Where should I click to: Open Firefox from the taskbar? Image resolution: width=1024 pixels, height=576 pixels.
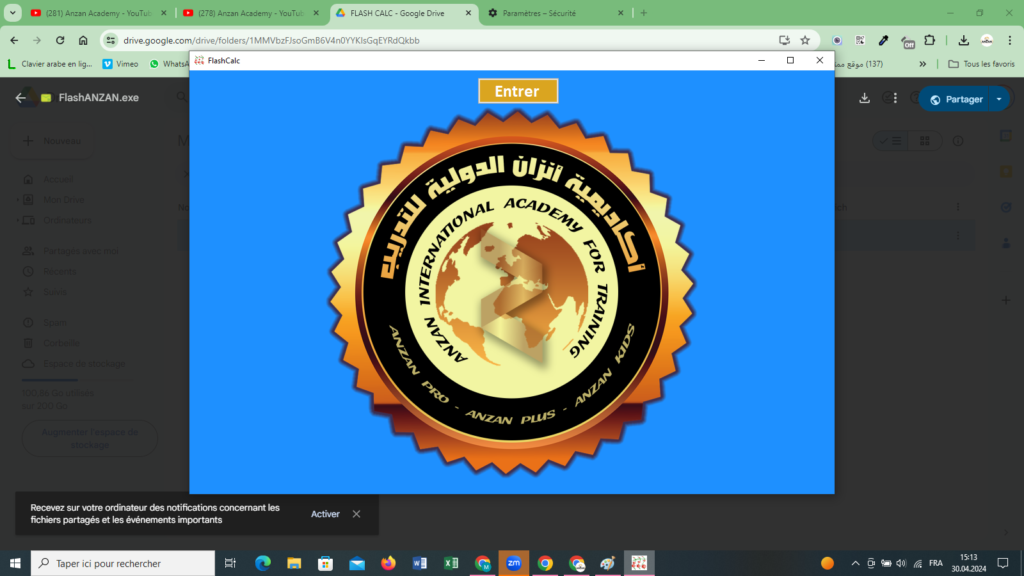(x=388, y=563)
